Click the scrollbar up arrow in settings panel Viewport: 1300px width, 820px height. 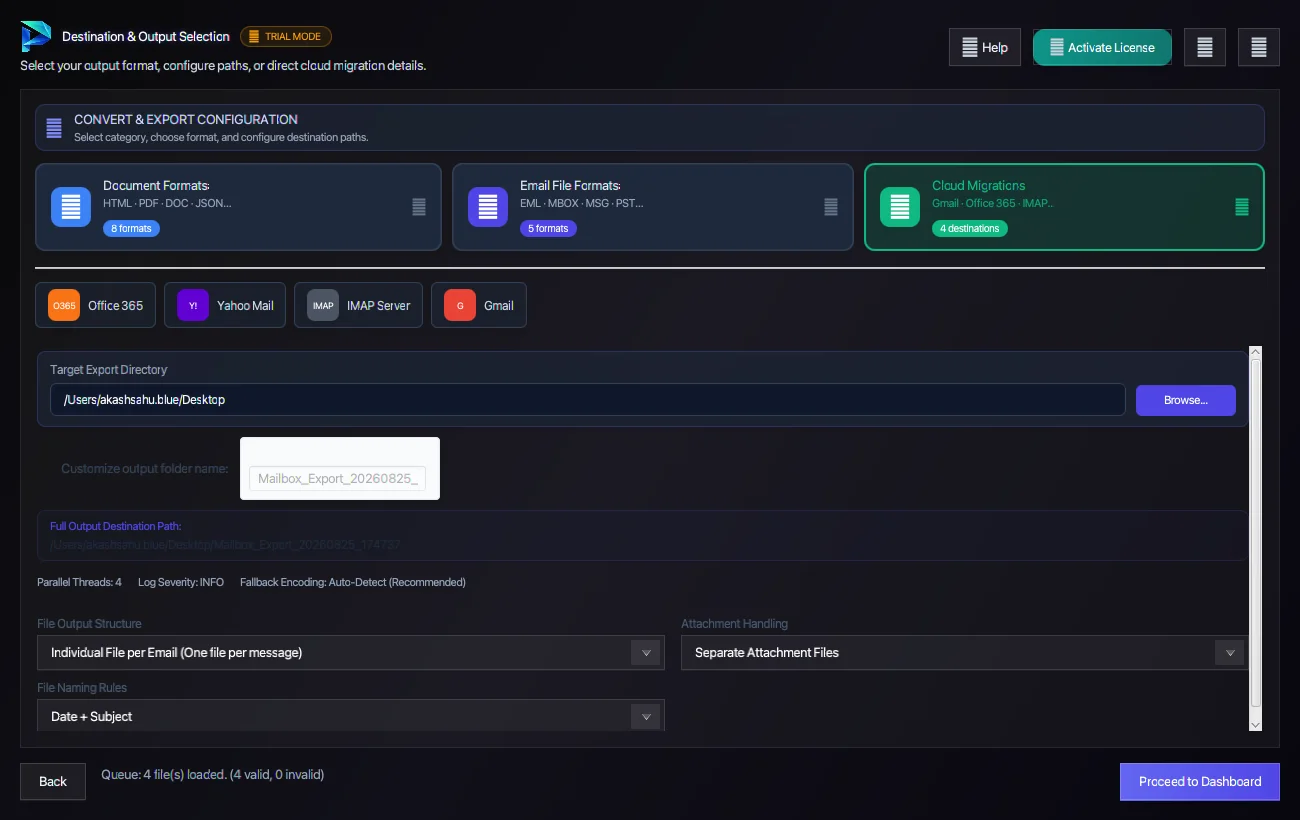coord(1256,353)
